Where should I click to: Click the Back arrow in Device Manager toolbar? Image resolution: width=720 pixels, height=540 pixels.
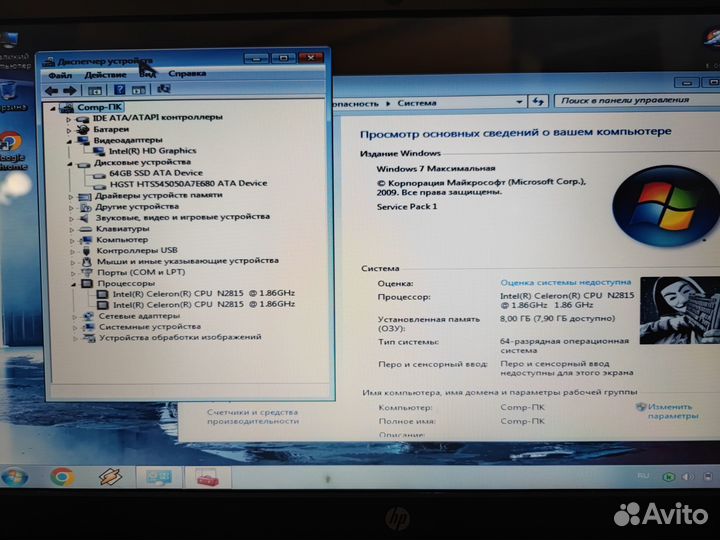click(51, 89)
